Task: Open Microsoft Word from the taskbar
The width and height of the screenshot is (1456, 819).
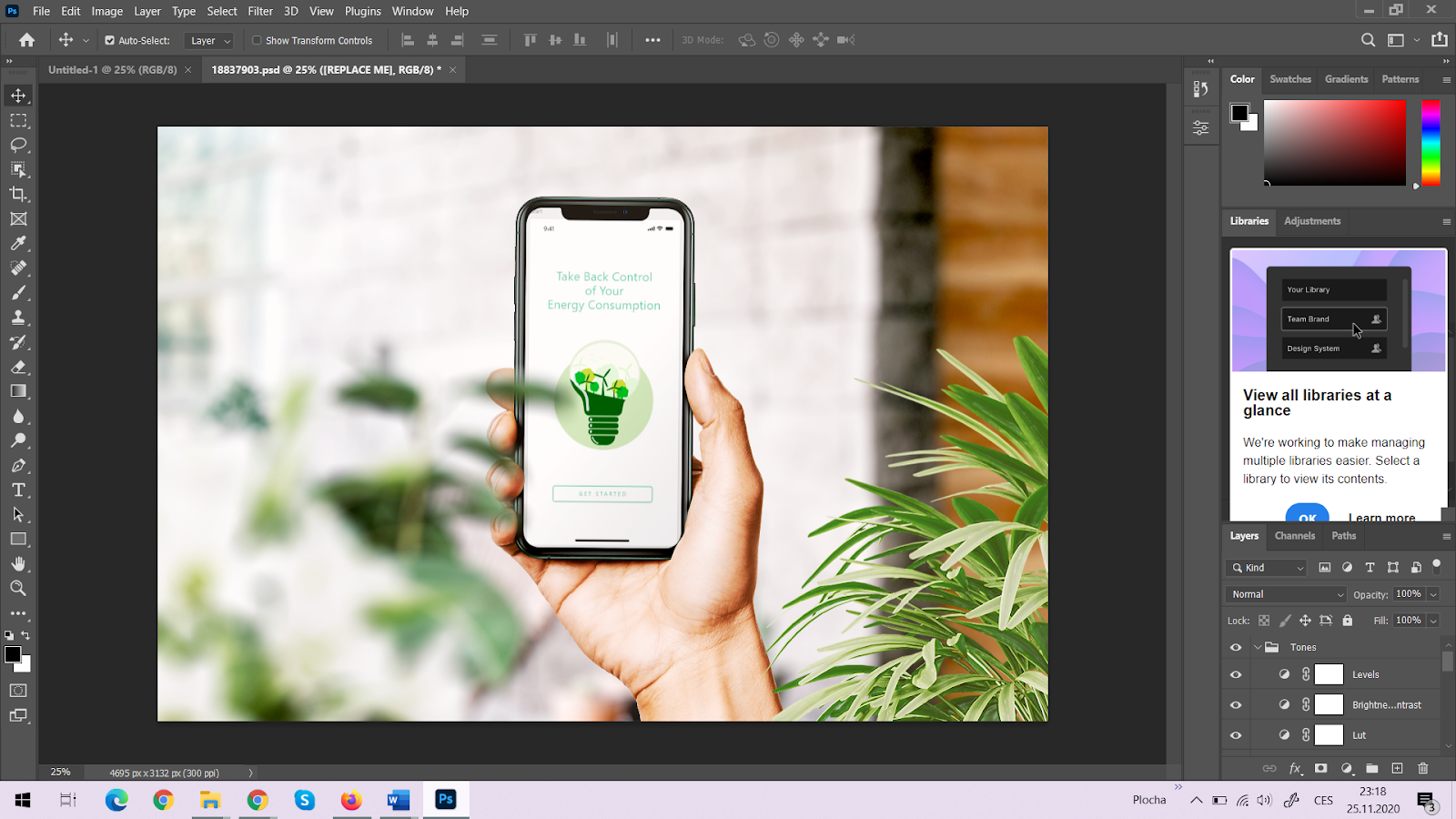Action: click(398, 800)
